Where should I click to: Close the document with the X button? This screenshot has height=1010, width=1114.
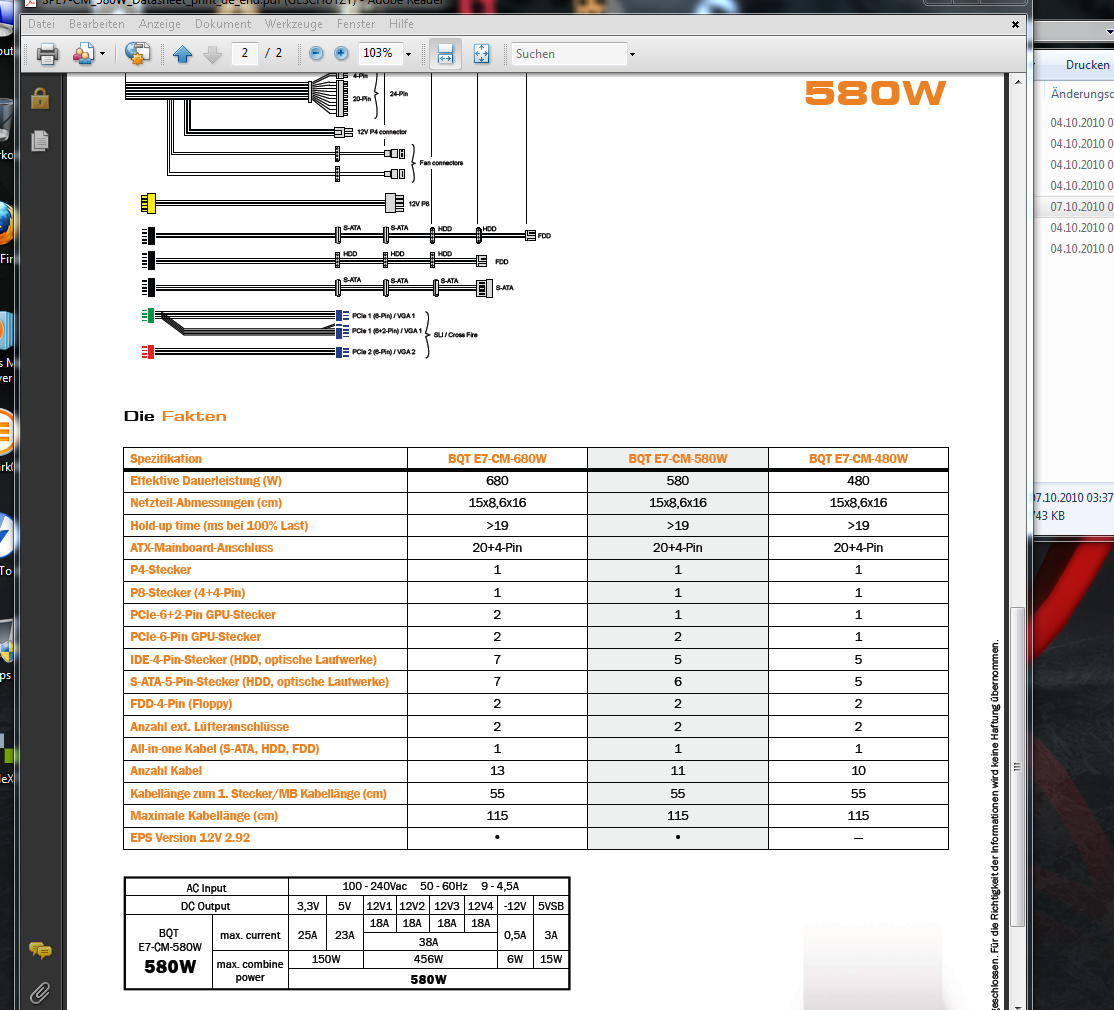(x=1015, y=25)
